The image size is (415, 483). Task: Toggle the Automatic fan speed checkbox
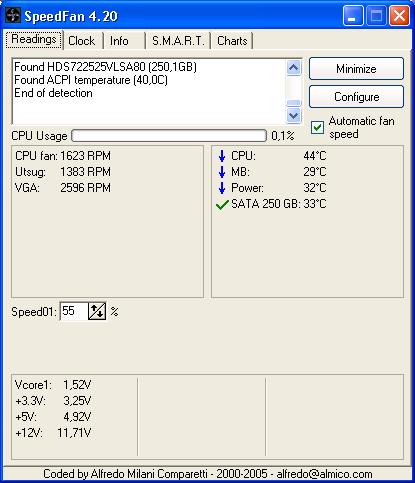(x=317, y=128)
